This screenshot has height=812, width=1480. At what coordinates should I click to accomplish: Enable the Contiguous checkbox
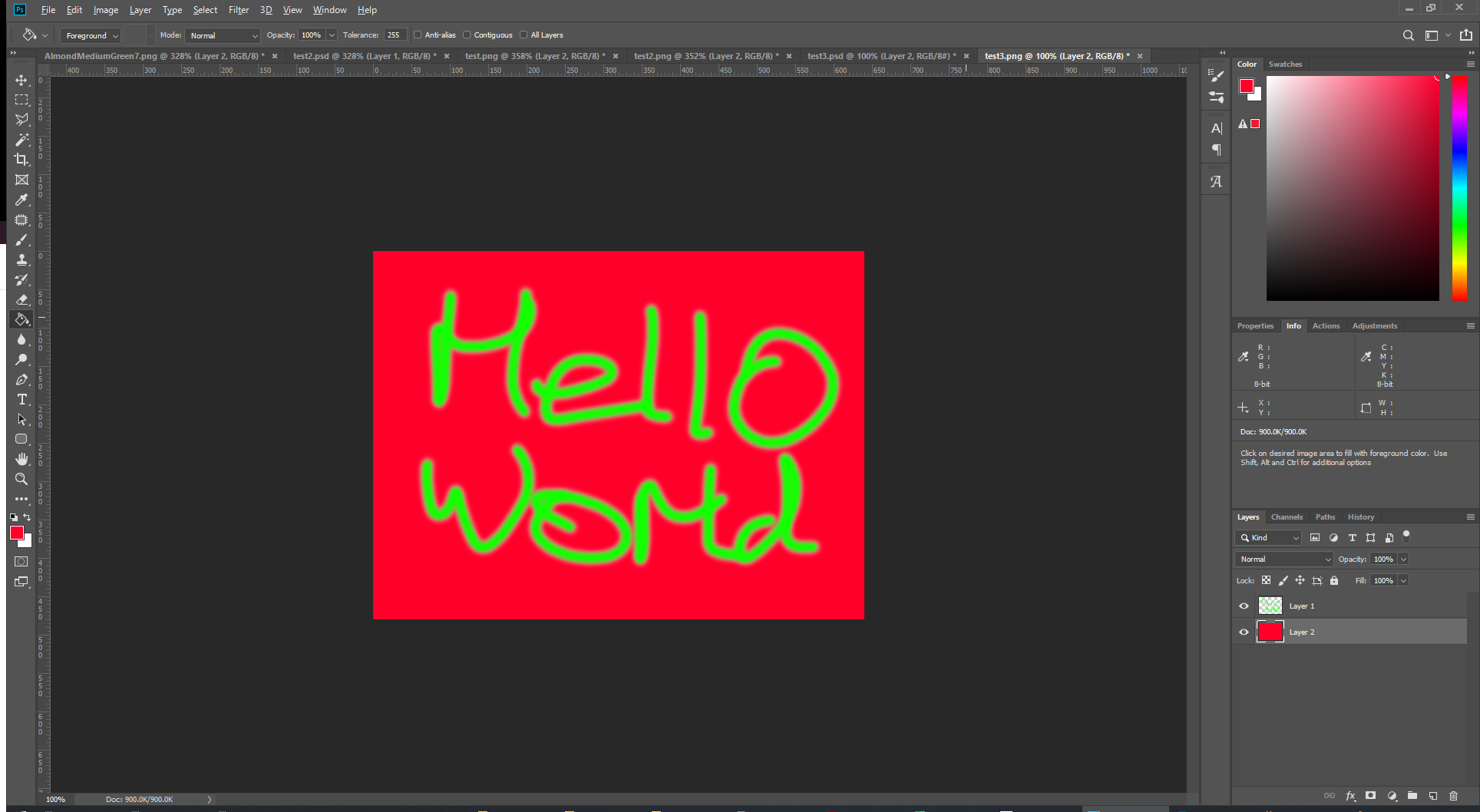[467, 35]
